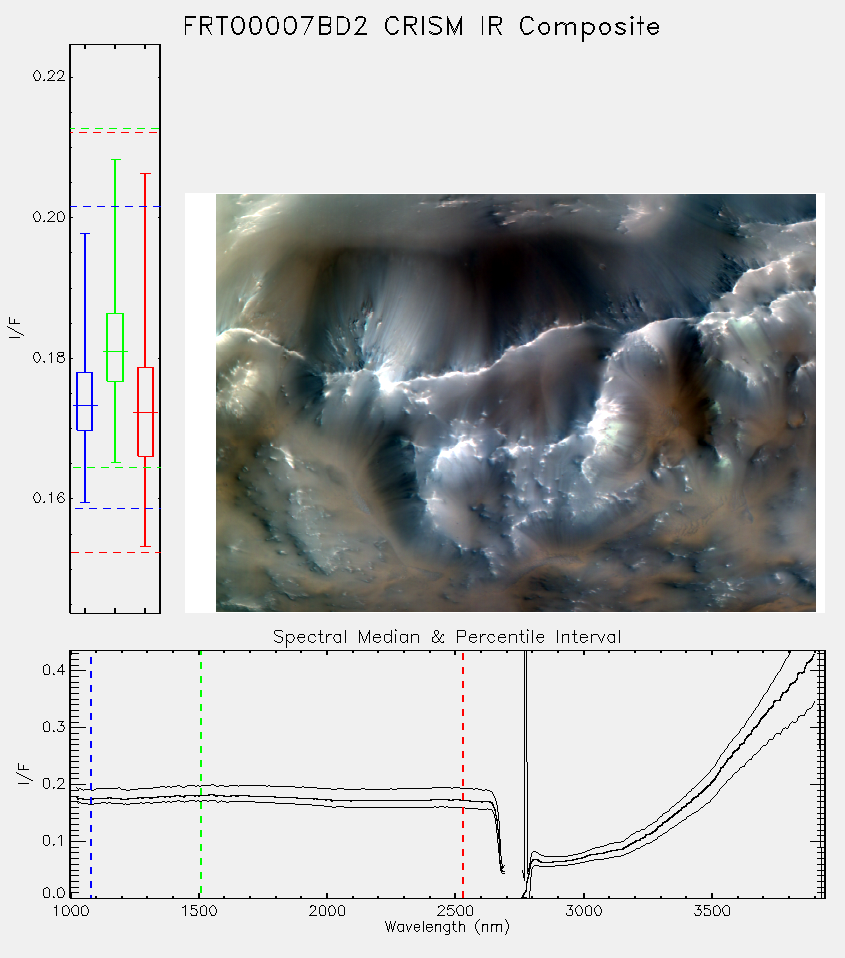This screenshot has height=958, width=845.
Task: Click the Spectral Median & Percentile Interval heading
Action: pos(447,637)
